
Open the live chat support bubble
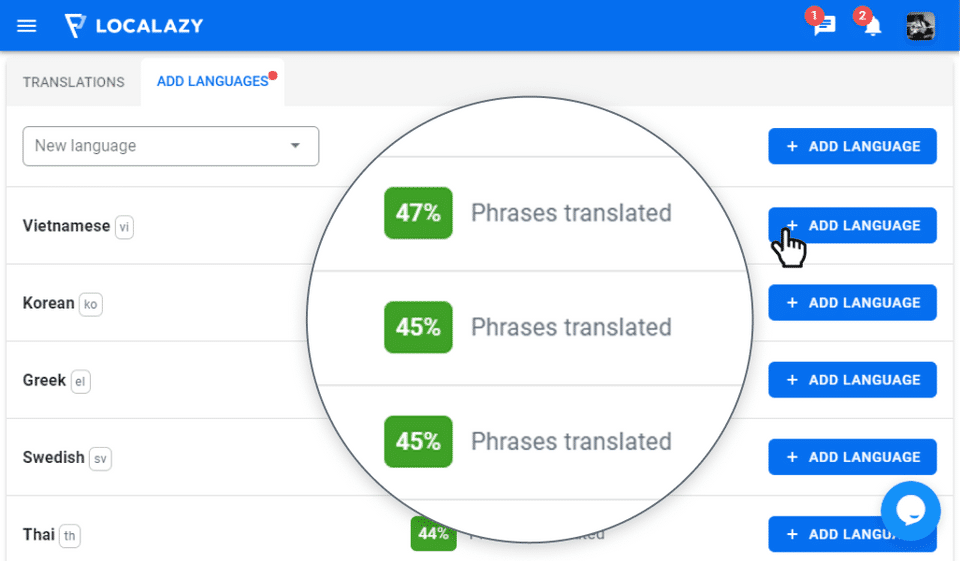(910, 510)
